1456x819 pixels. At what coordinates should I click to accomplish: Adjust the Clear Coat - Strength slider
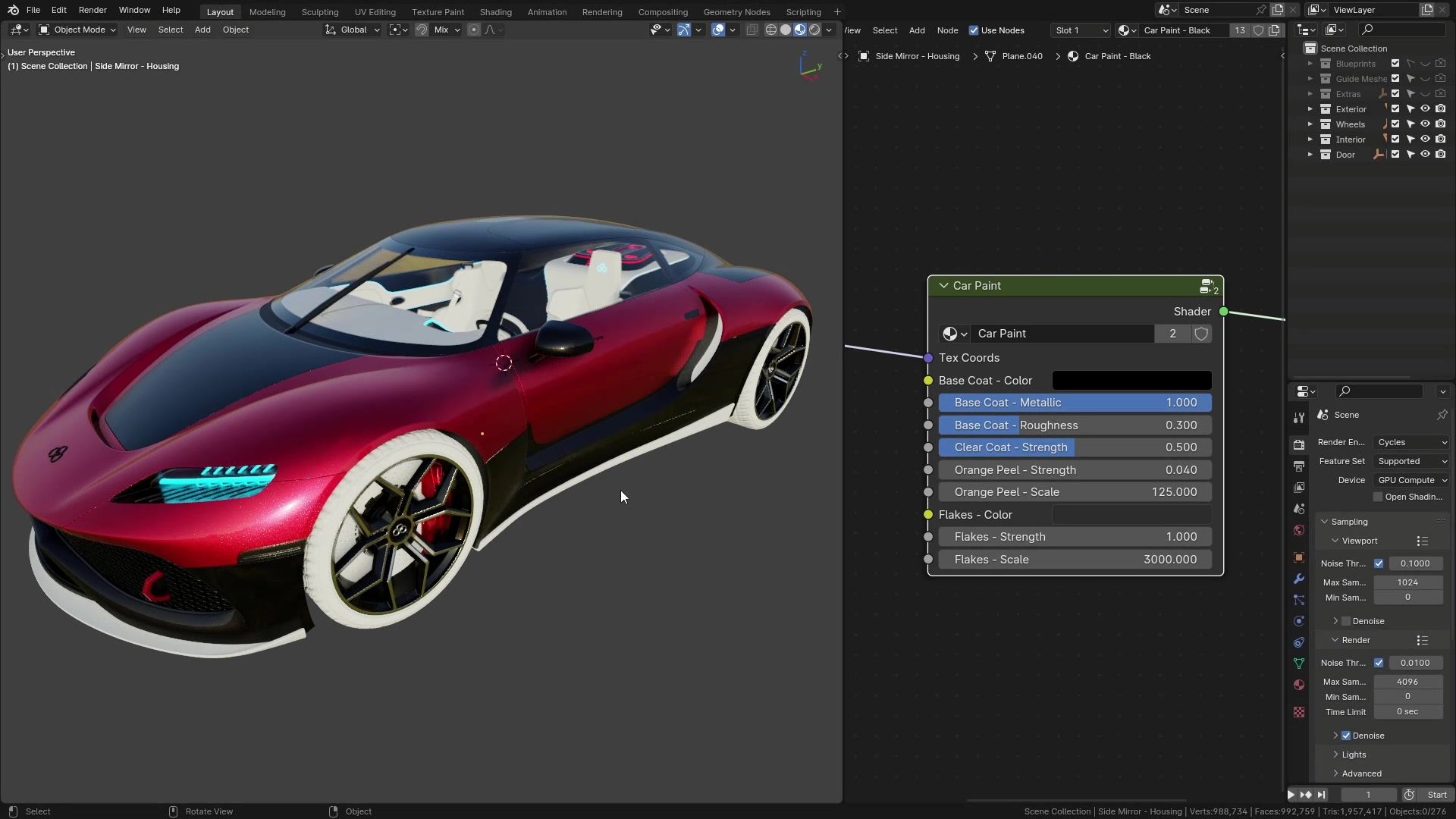(x=1075, y=447)
